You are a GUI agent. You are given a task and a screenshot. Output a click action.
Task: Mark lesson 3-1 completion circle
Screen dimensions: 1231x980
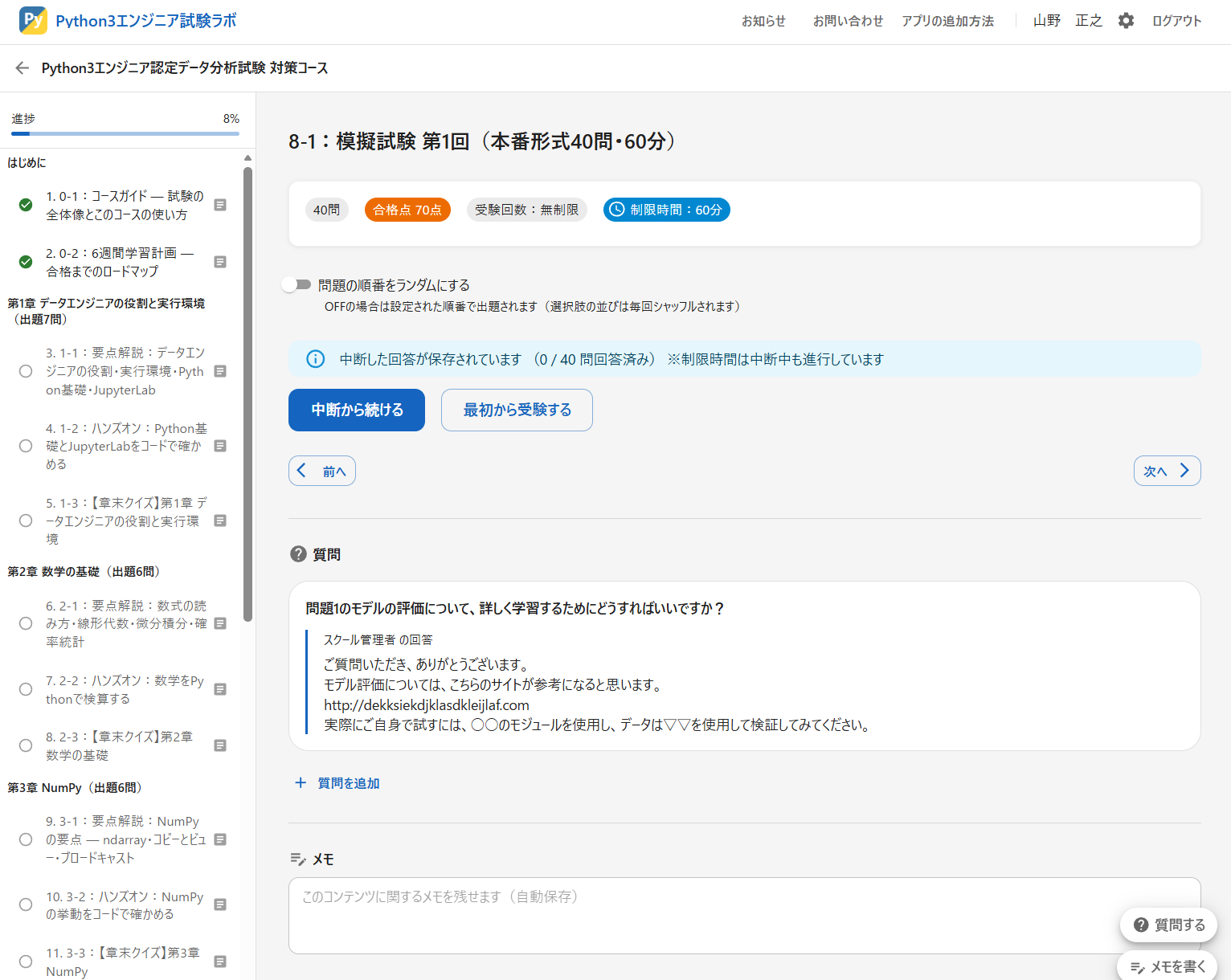[26, 839]
